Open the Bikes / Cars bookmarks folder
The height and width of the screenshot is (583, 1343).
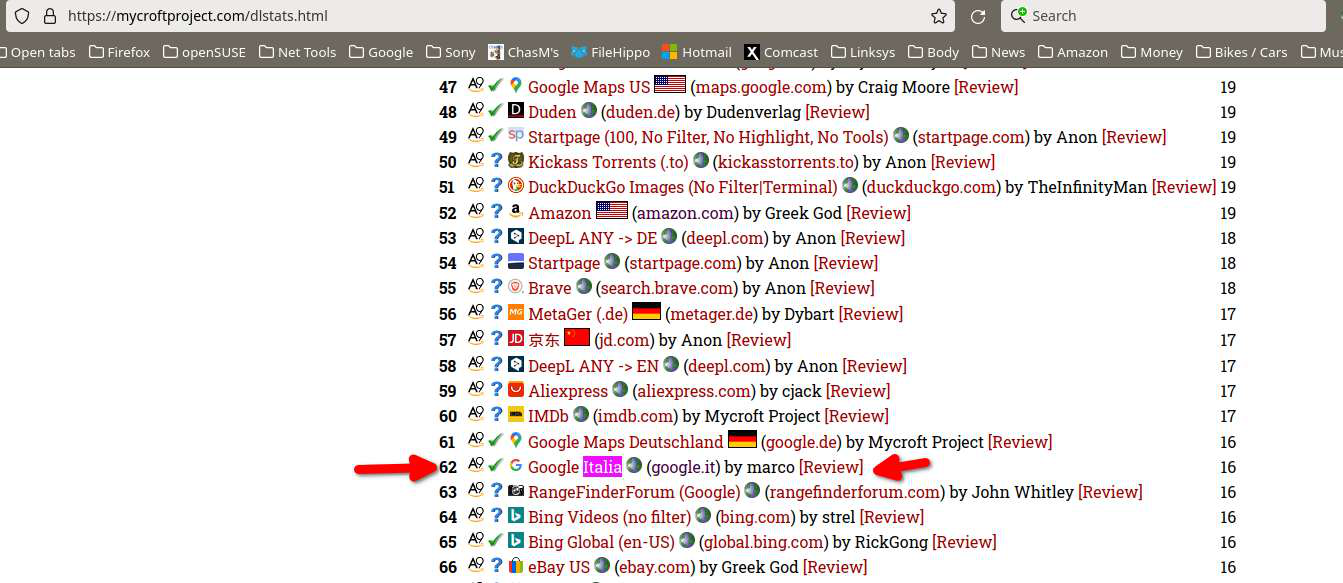pos(1241,52)
